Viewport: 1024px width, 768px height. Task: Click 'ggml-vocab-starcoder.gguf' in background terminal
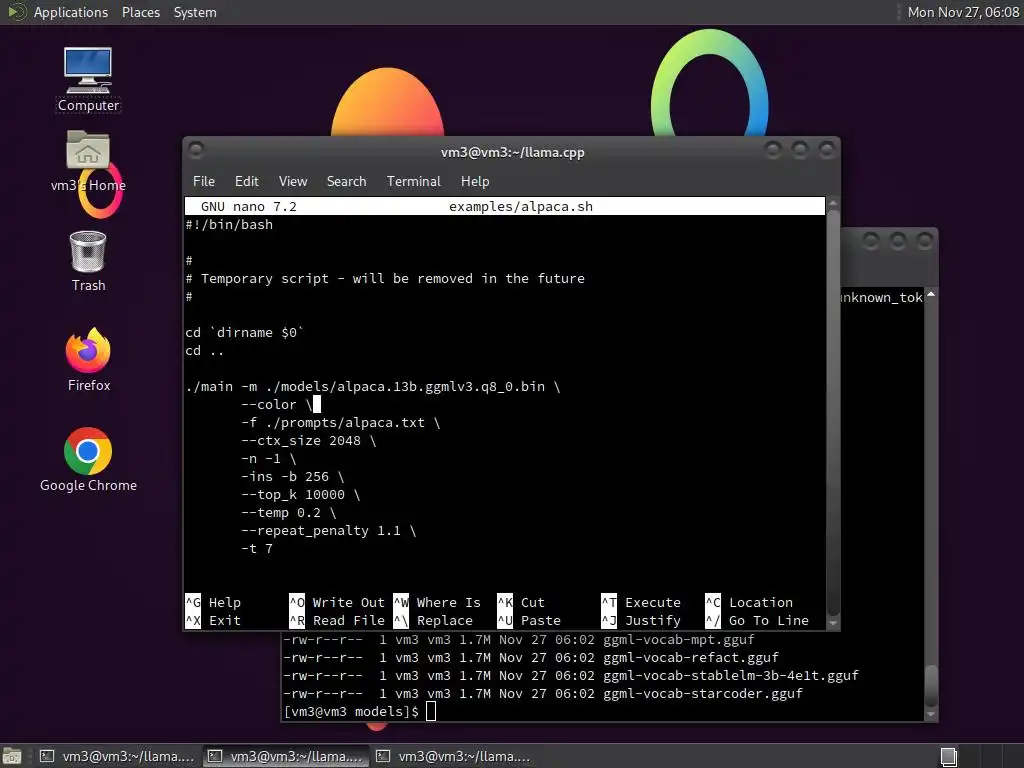(703, 694)
